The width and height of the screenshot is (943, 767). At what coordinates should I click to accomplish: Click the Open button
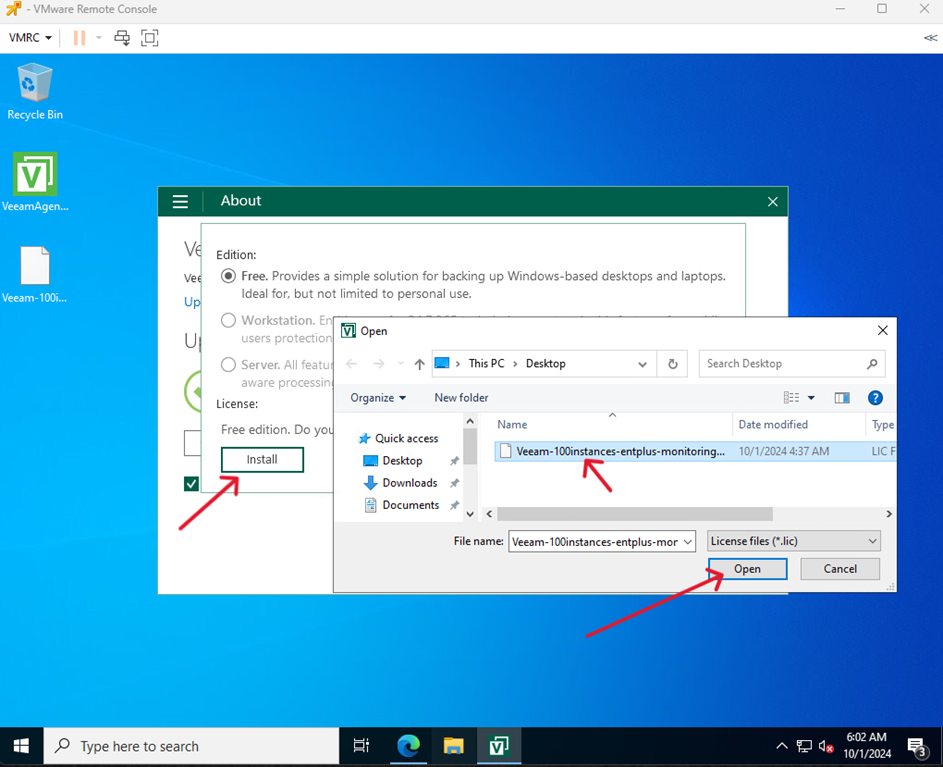[x=747, y=569]
